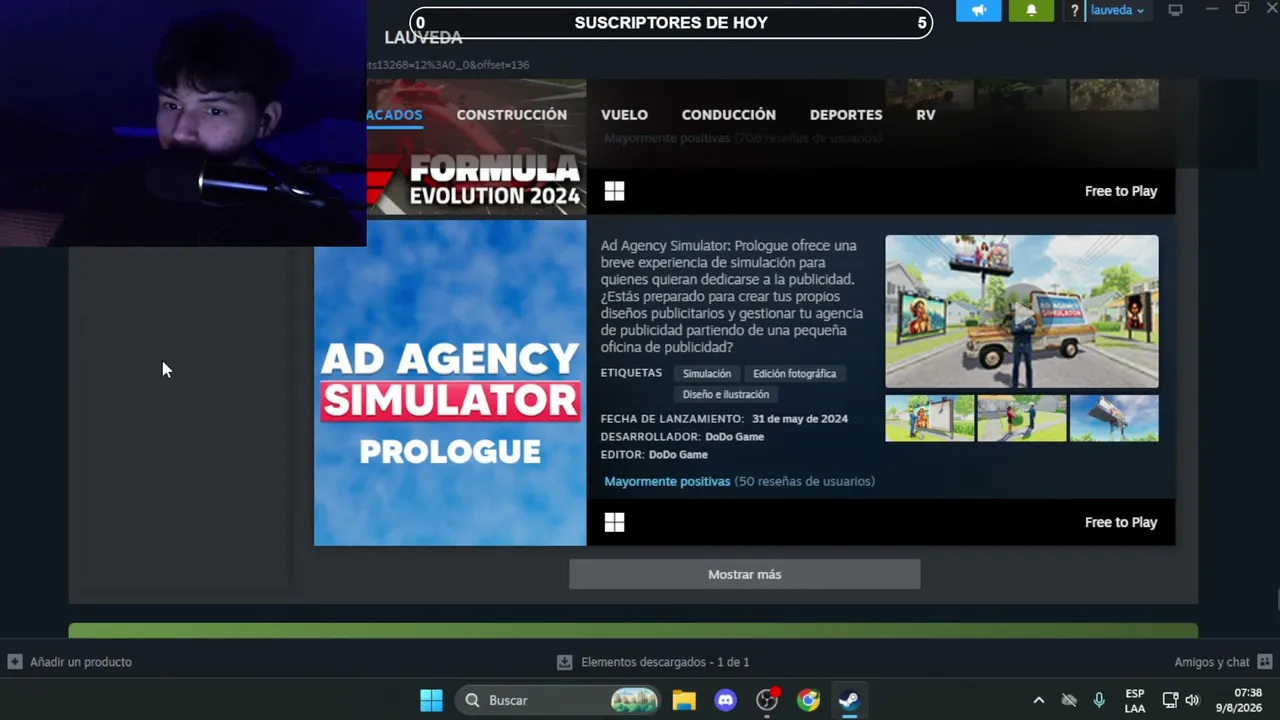
Task: Load more games with Mostrar más
Action: (x=745, y=575)
